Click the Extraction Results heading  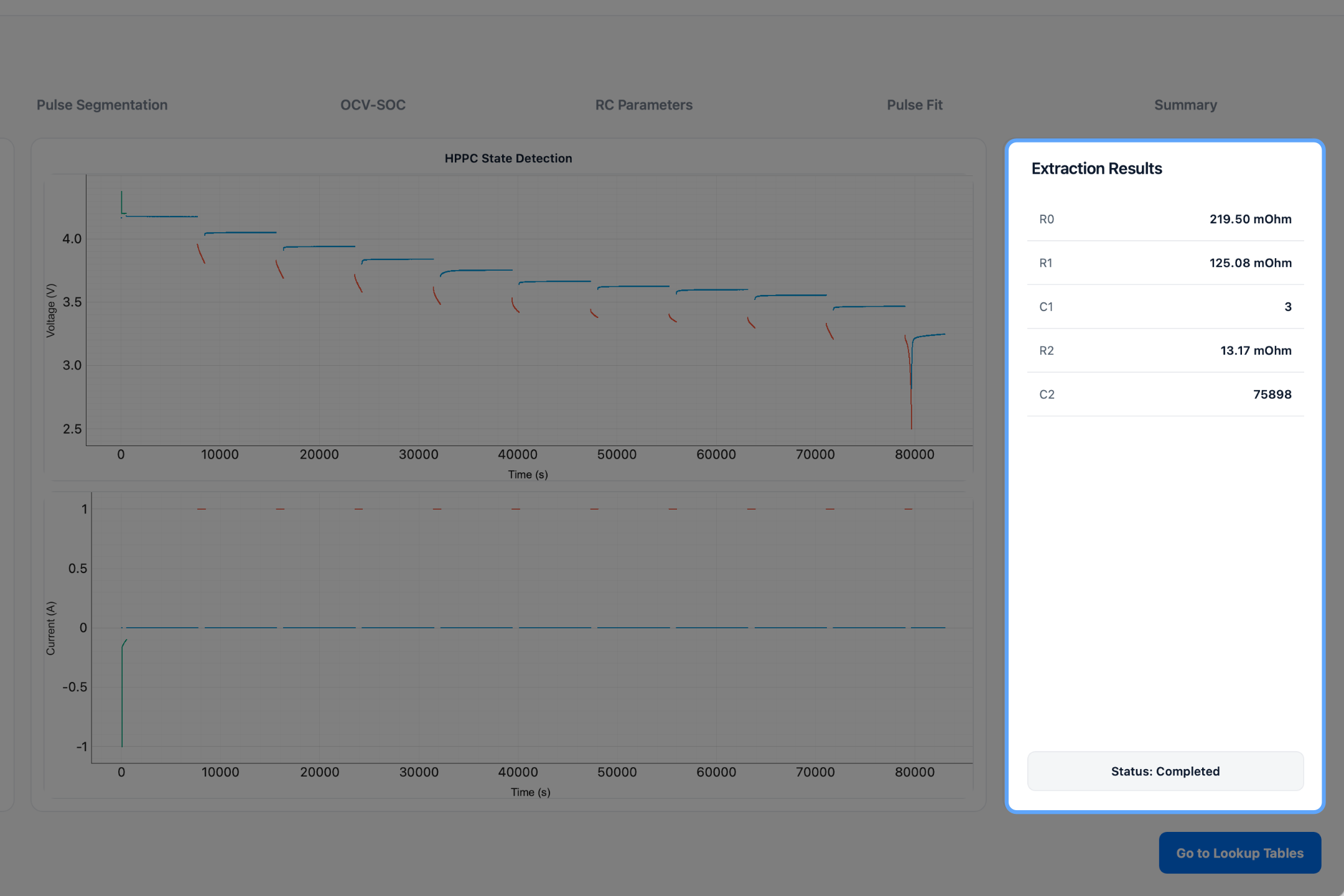coord(1096,169)
